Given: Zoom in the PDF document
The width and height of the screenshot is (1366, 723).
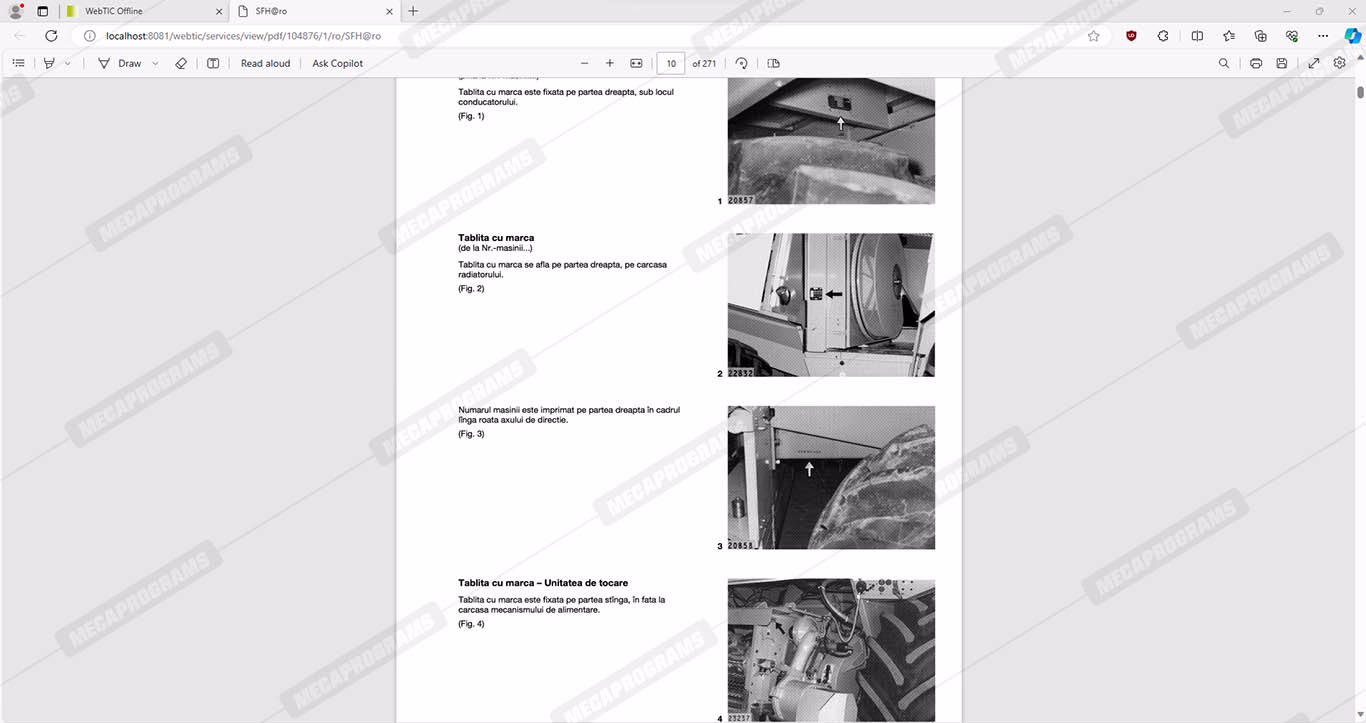Looking at the screenshot, I should 610,63.
